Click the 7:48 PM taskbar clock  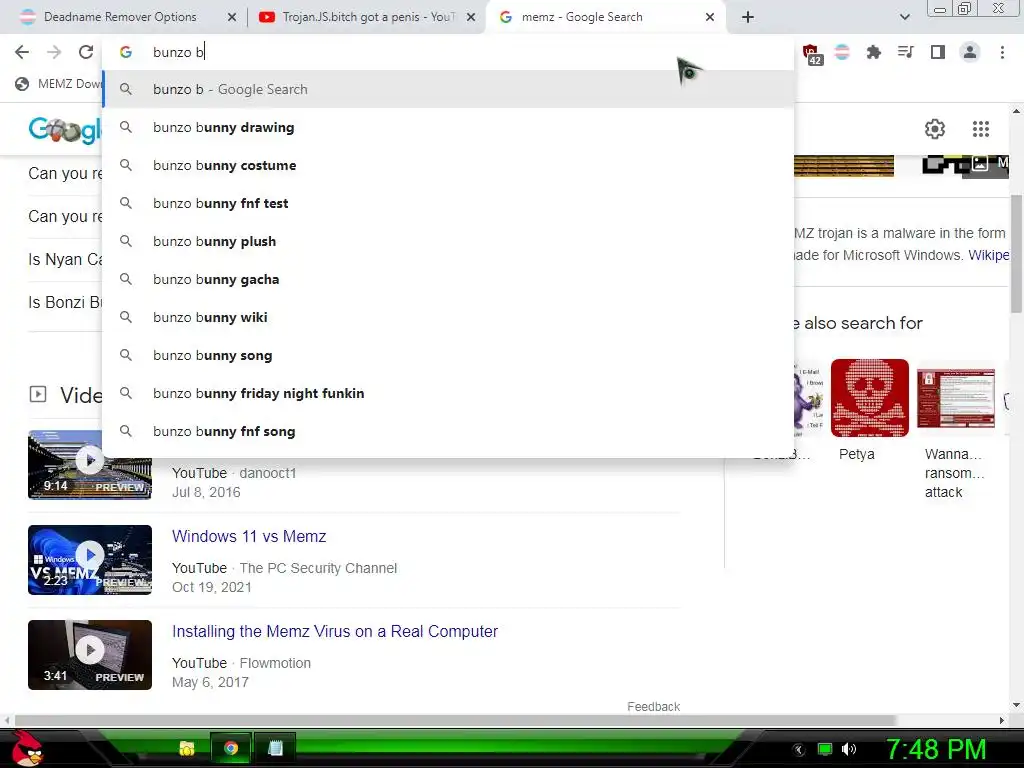coord(935,749)
